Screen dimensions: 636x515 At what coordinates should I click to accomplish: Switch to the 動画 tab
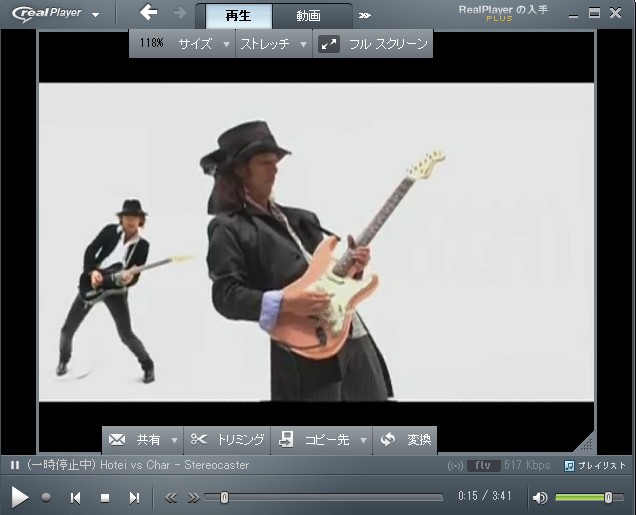pyautogui.click(x=308, y=16)
